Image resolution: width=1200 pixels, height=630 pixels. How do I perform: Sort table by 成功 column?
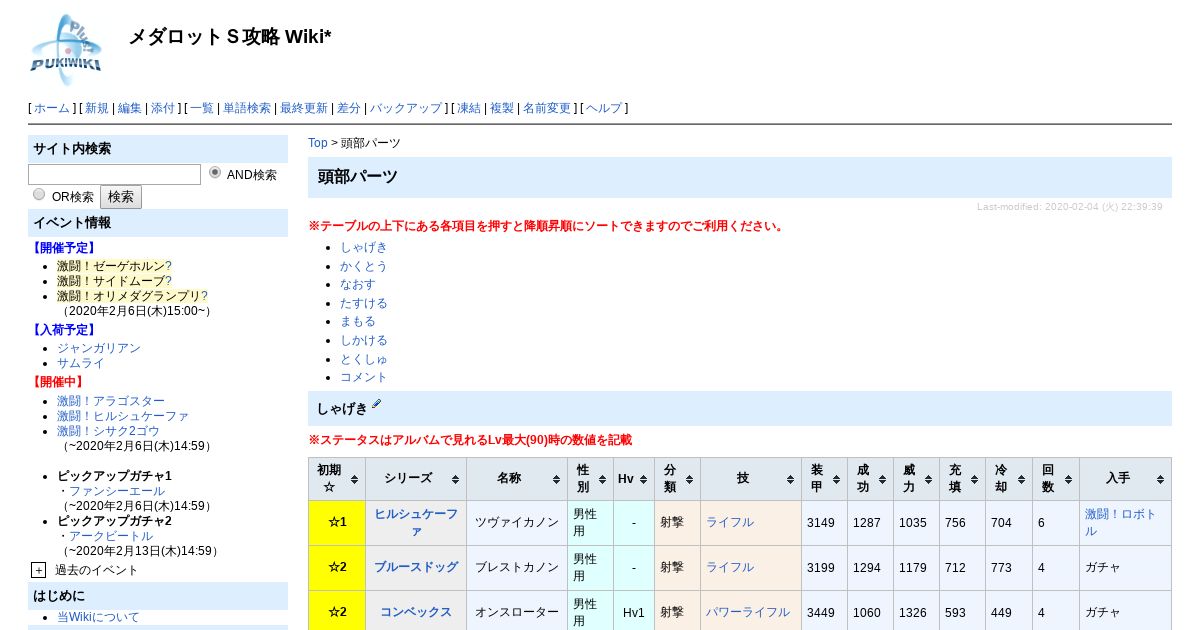coord(870,479)
